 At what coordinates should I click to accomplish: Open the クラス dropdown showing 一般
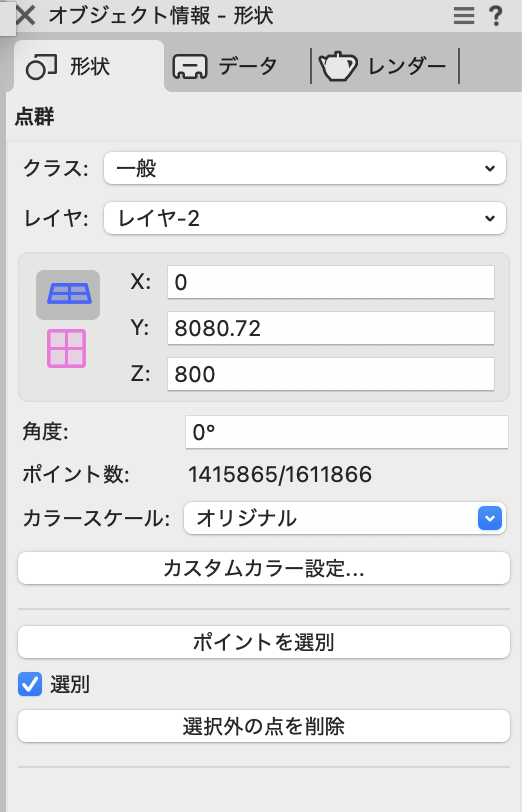(x=304, y=168)
